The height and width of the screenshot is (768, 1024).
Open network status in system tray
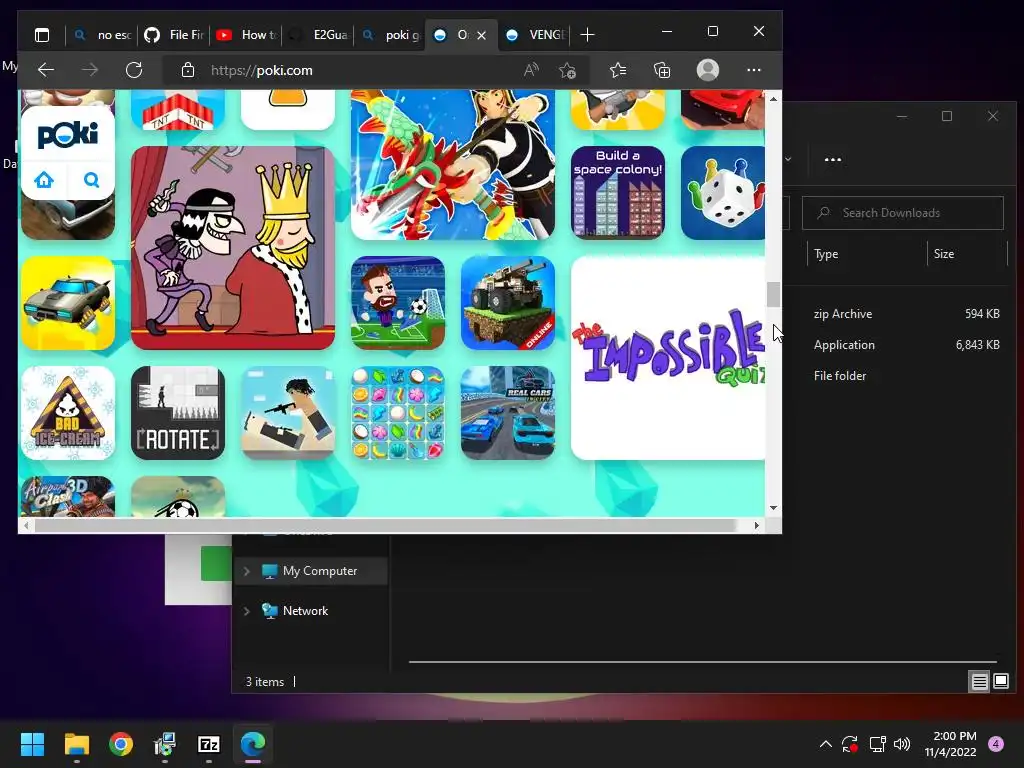877,744
